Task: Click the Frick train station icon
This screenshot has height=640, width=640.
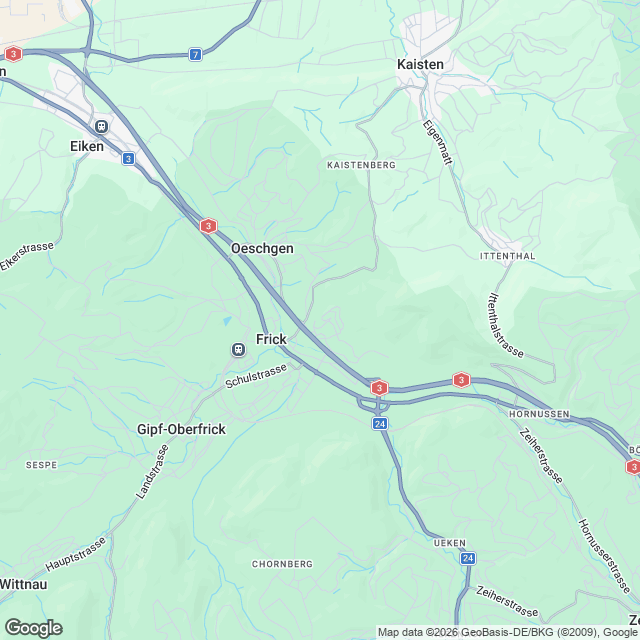Action: click(x=238, y=350)
